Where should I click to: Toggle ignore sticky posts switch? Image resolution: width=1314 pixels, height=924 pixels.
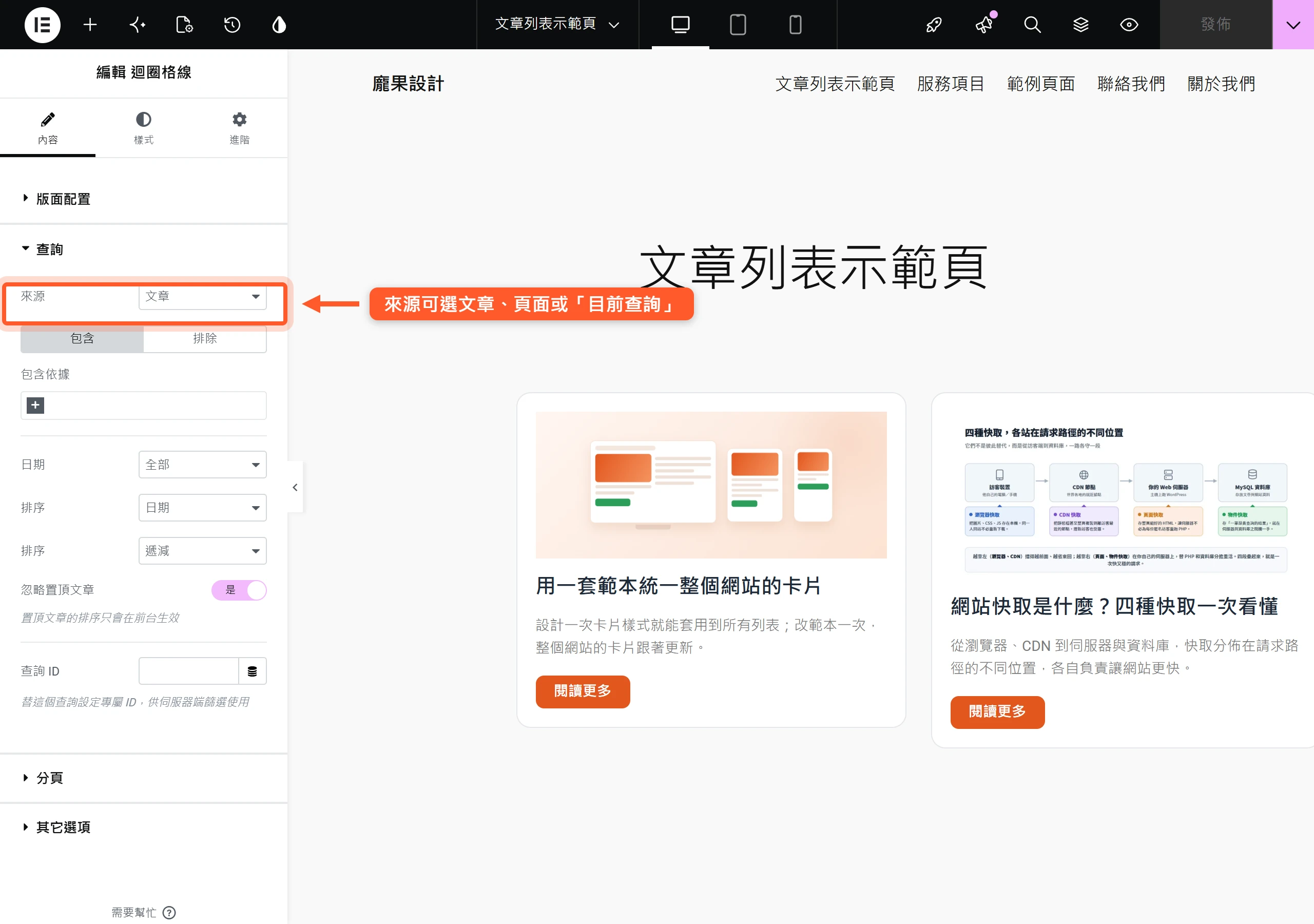coord(239,590)
